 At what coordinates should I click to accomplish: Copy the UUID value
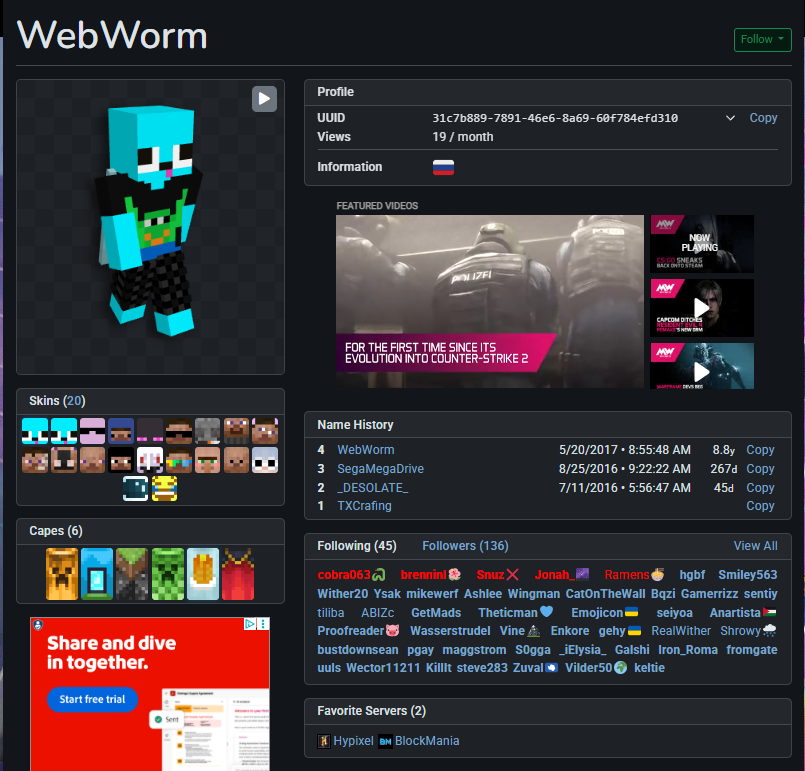point(763,118)
